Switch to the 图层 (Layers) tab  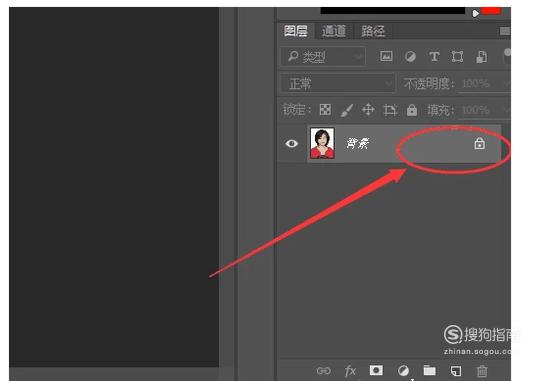(296, 31)
